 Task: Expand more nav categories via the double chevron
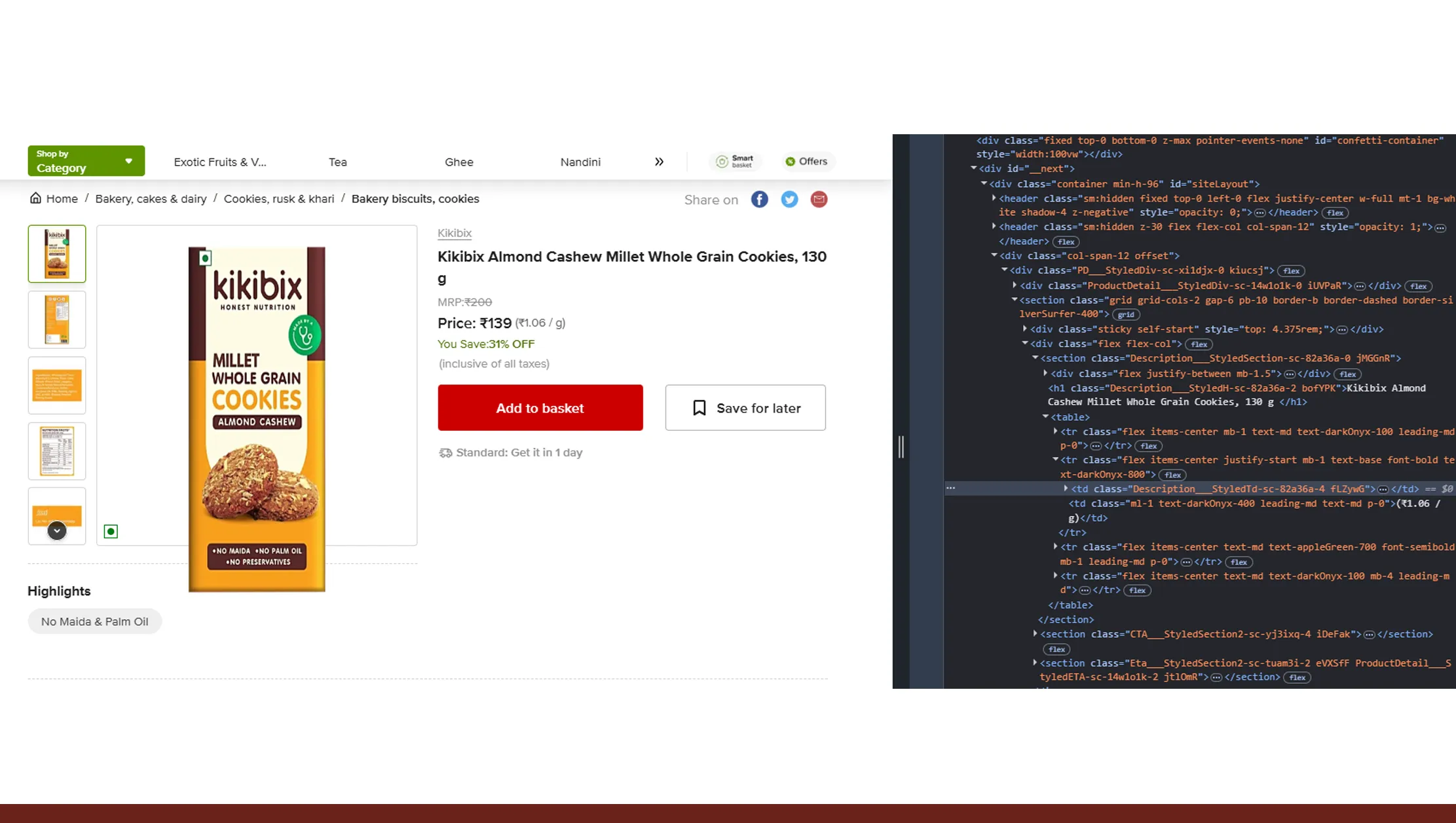coord(659,161)
